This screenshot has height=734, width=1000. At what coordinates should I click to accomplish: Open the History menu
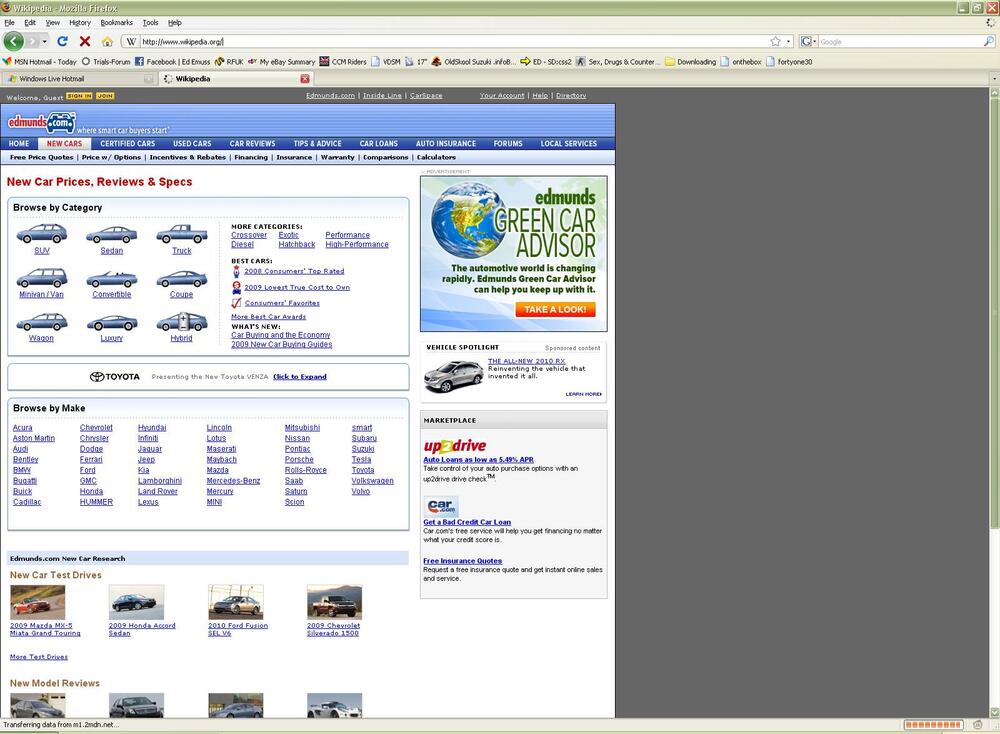80,22
